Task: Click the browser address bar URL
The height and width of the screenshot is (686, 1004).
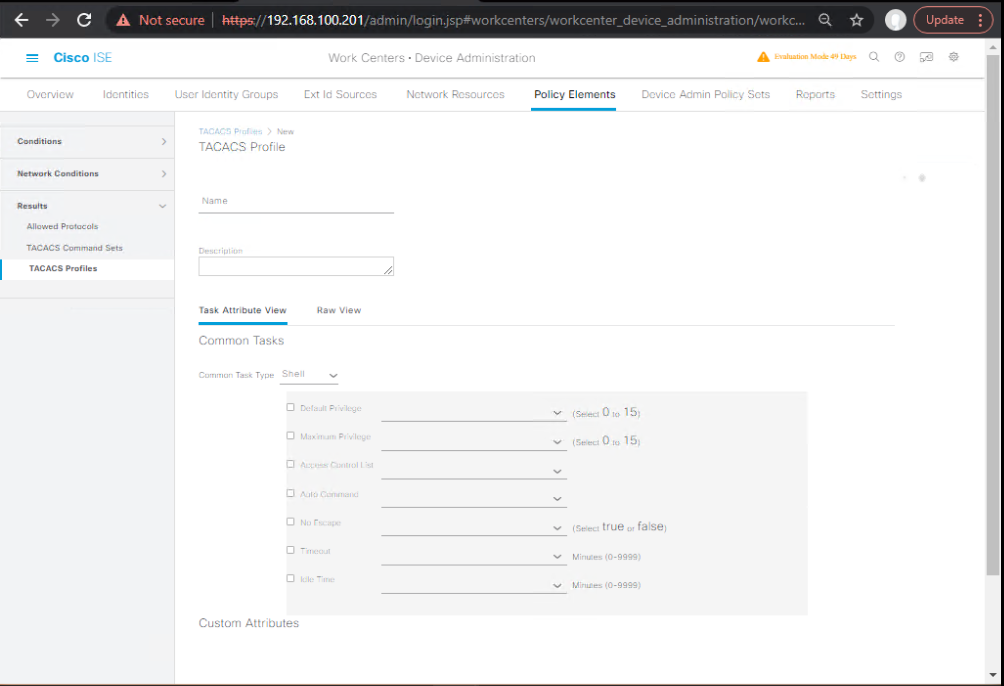Action: [513, 20]
